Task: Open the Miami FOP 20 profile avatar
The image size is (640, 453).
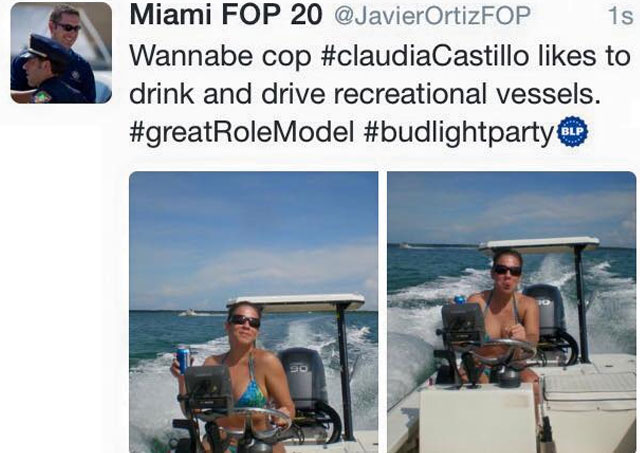Action: [x=61, y=53]
